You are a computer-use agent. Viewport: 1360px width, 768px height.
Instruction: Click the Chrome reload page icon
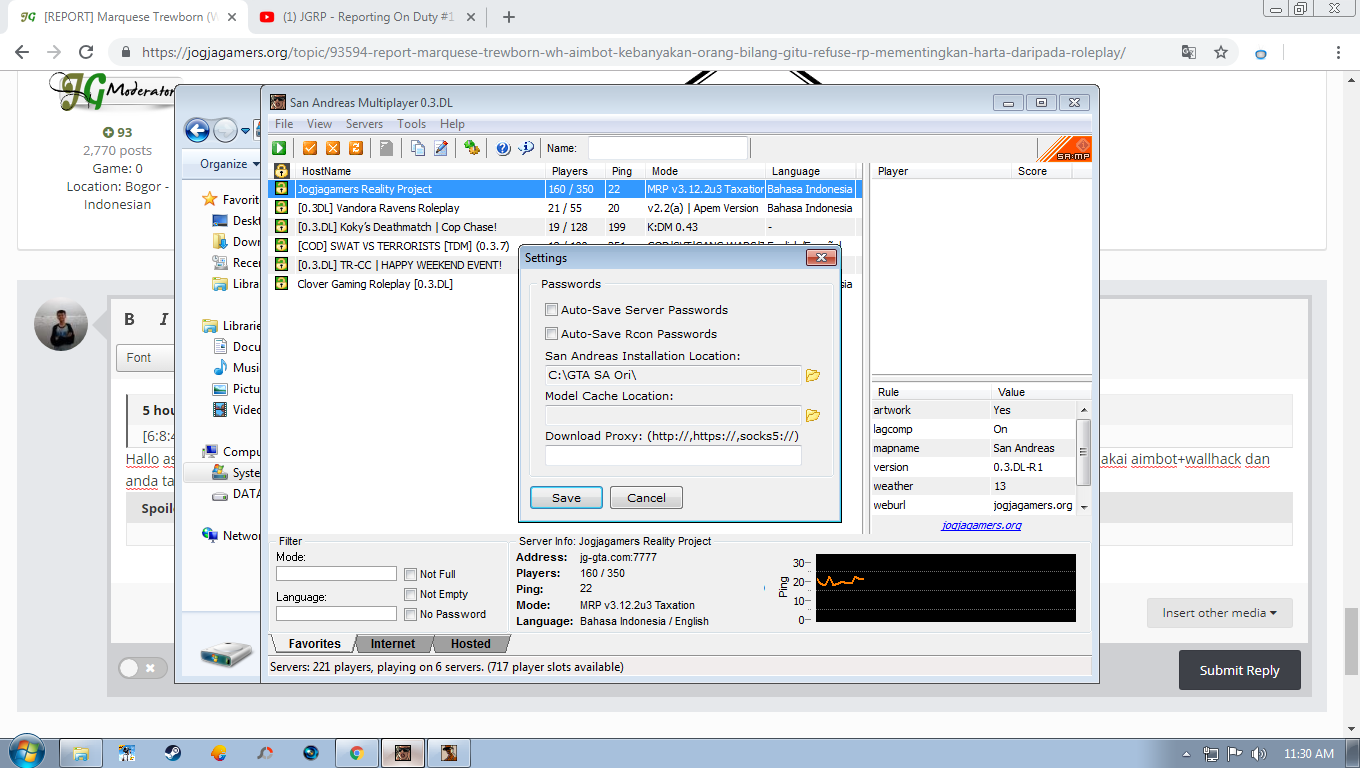(x=86, y=52)
